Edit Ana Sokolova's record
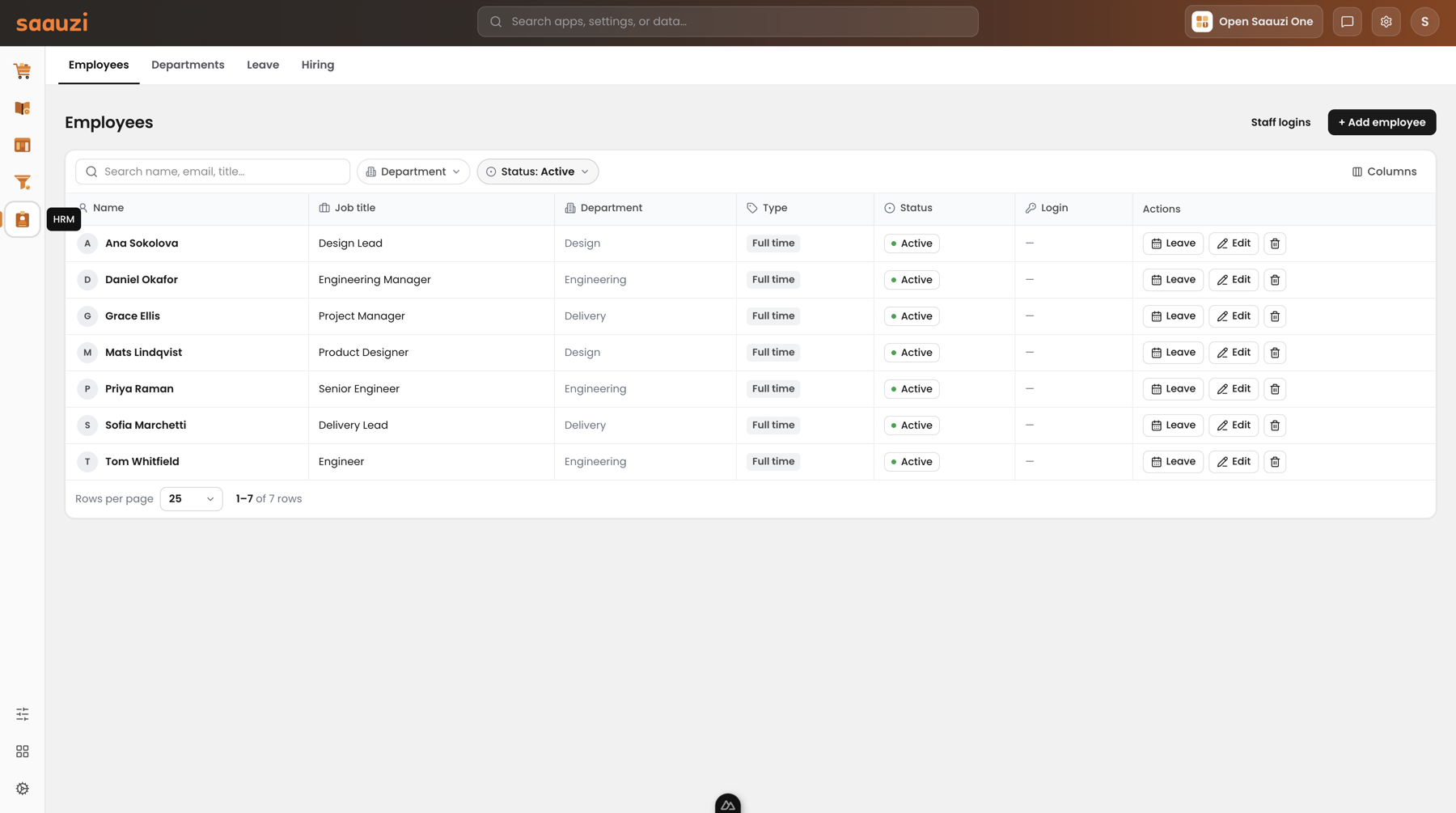Screen dimensions: 1456x813 [x=1234, y=243]
